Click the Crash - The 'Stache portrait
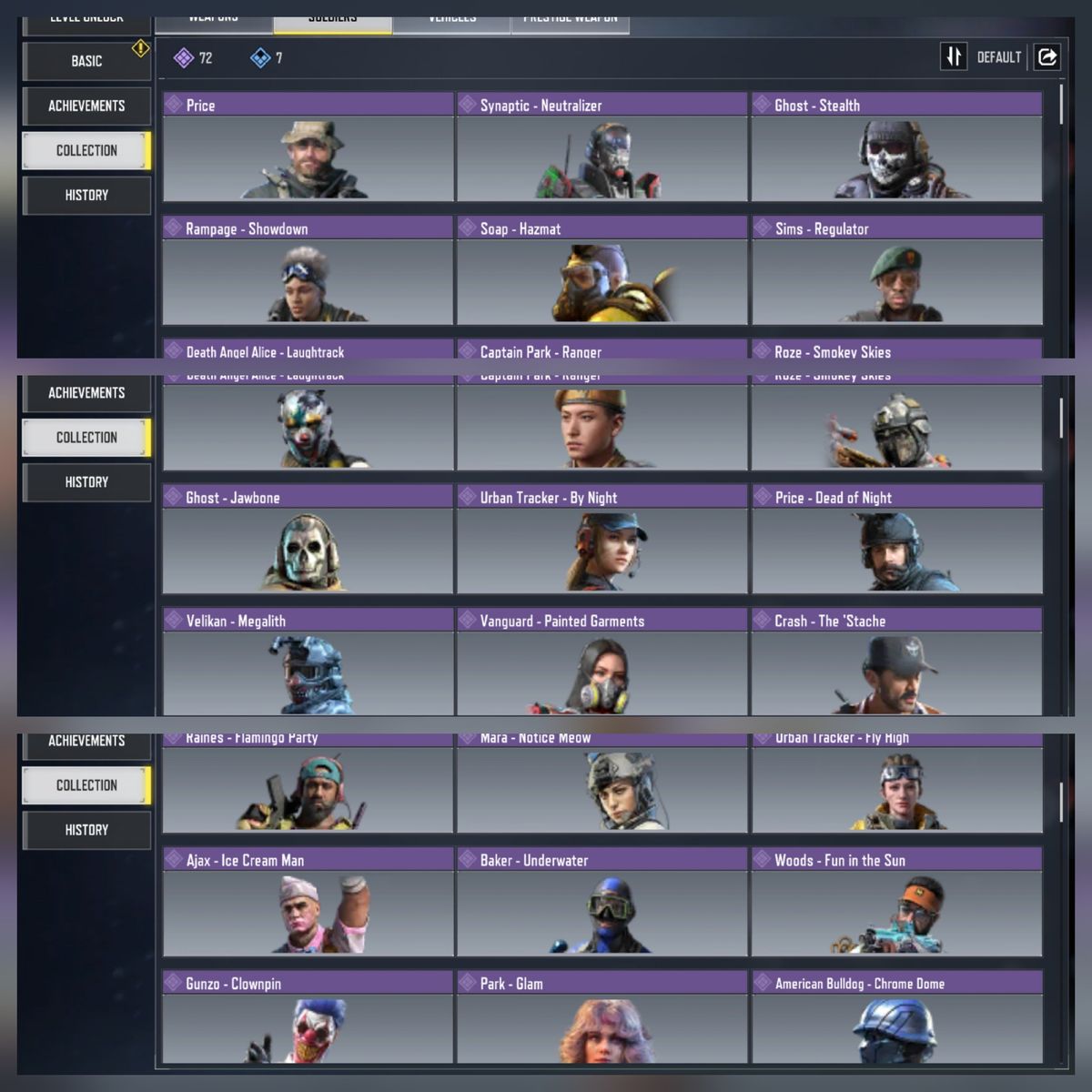This screenshot has width=1092, height=1092. coord(896,673)
